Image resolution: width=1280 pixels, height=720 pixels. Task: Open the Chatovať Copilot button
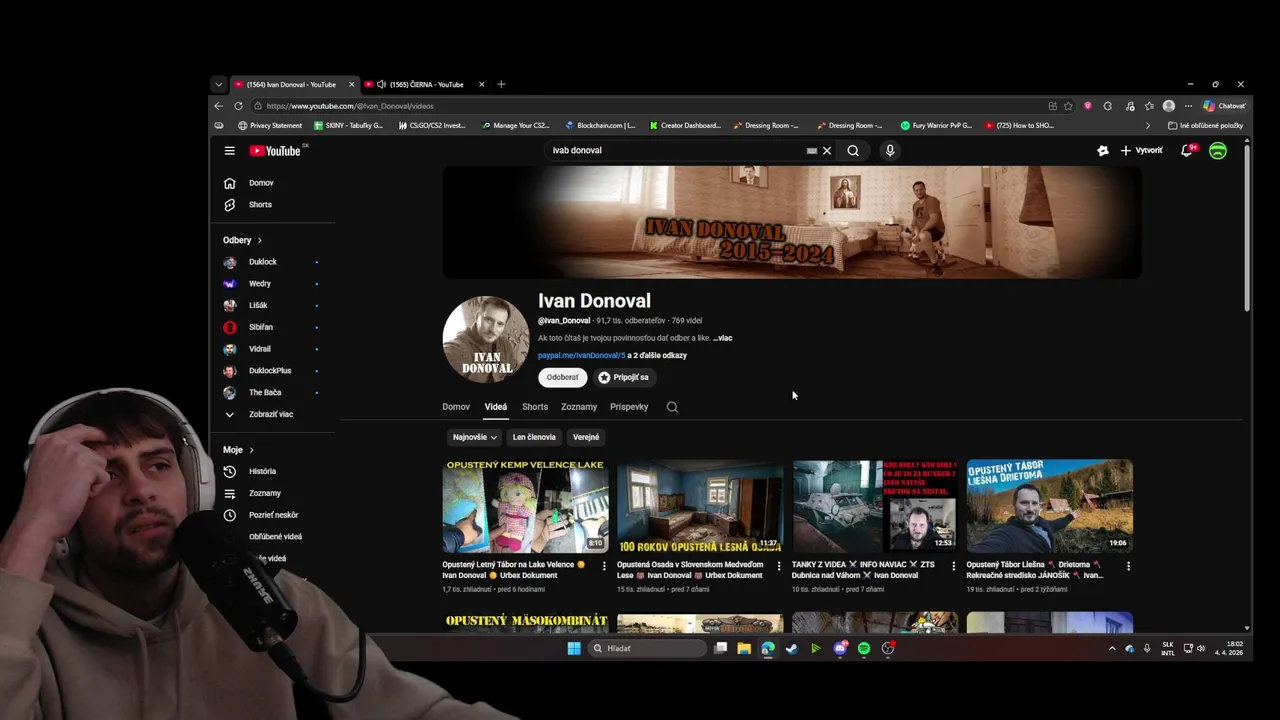click(x=1225, y=106)
